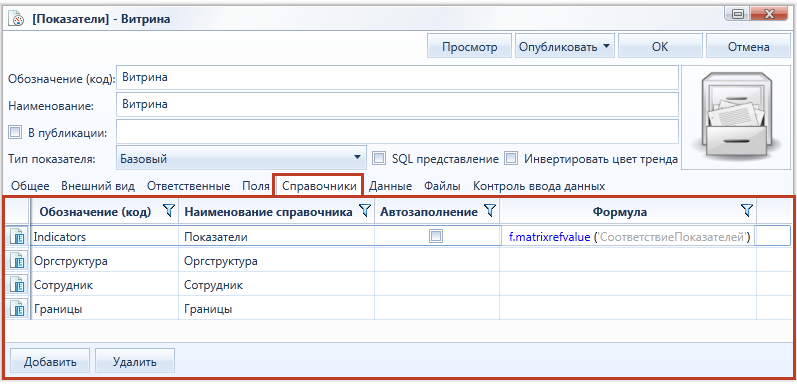
Task: Toggle the В публикации checkbox
Action: 15,133
